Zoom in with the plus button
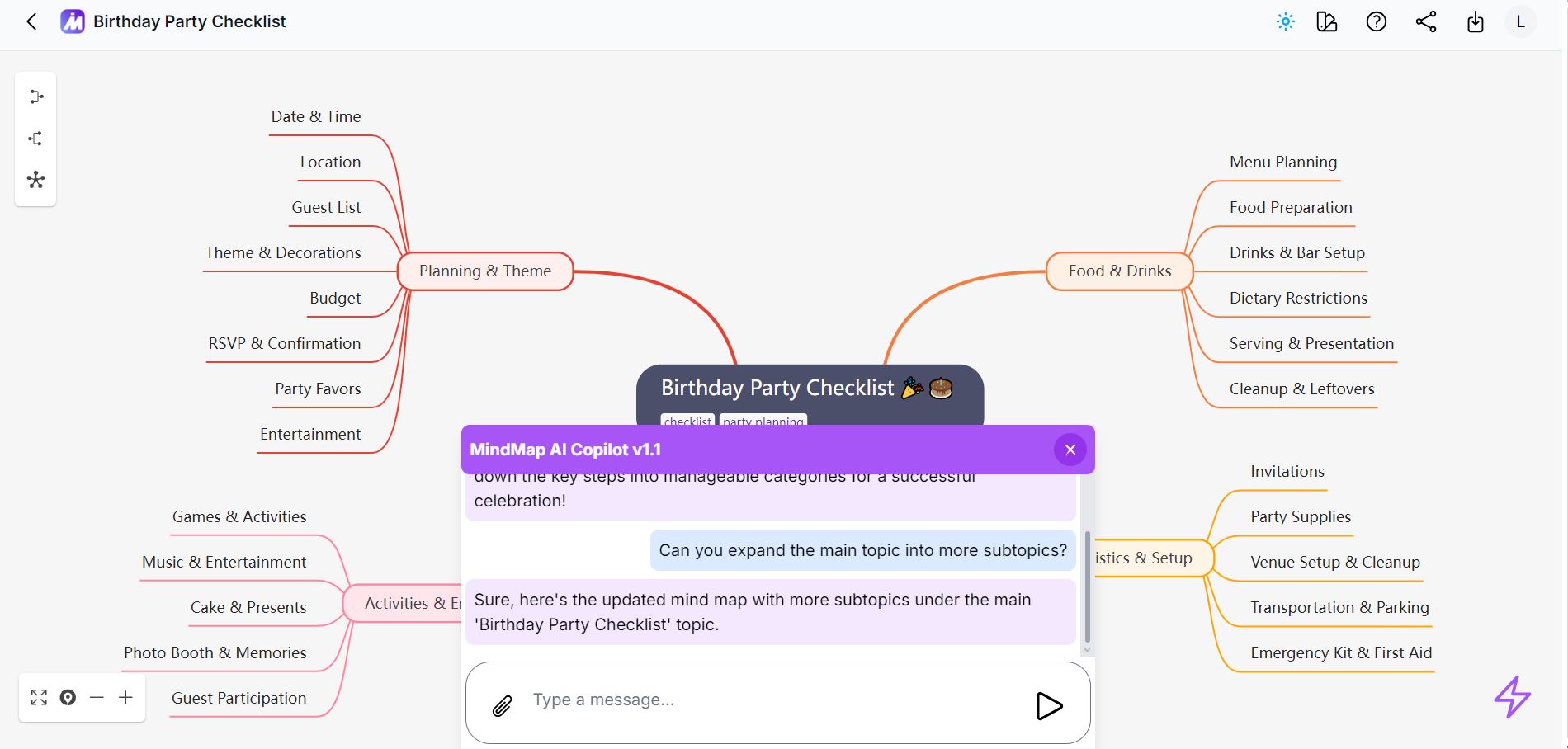Viewport: 1568px width, 749px height. (x=125, y=698)
